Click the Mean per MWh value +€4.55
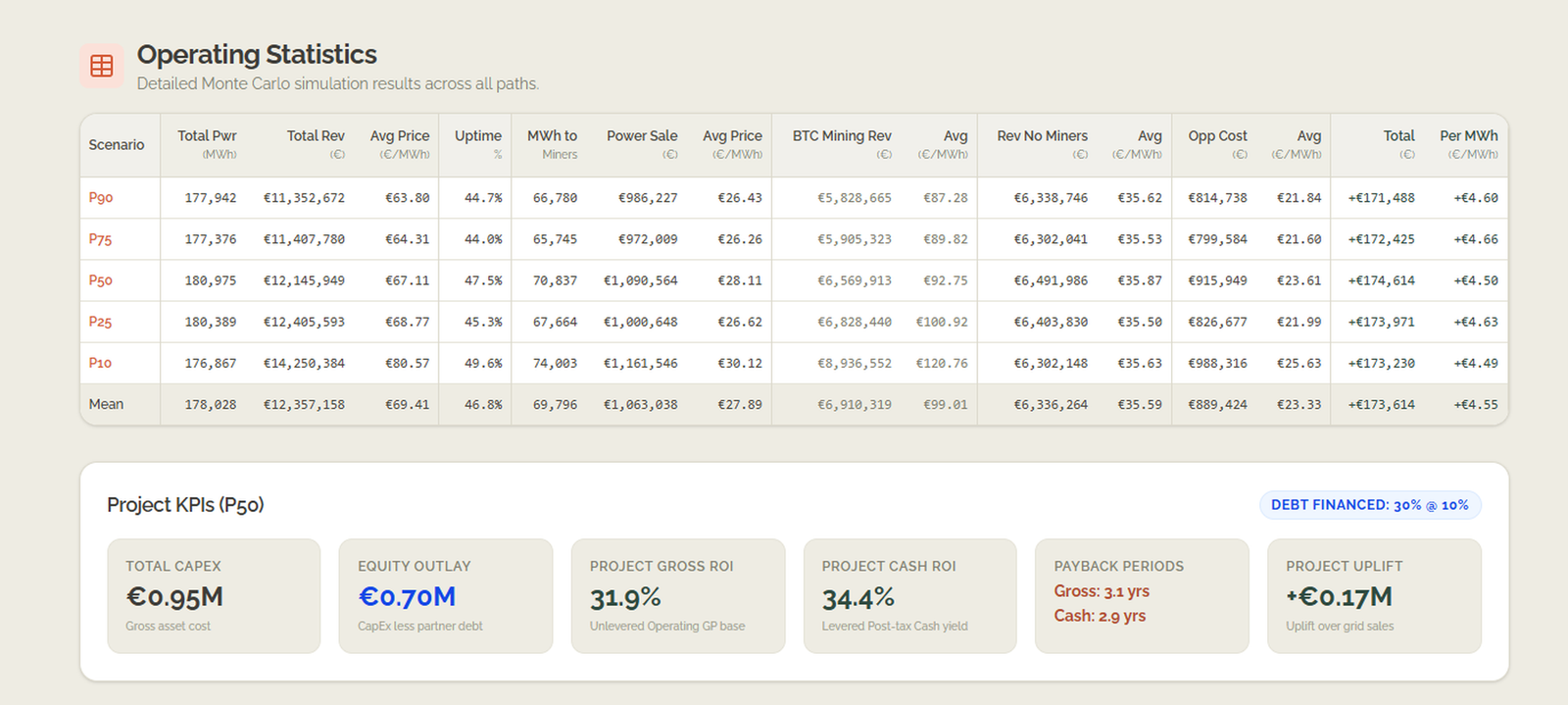The height and width of the screenshot is (705, 1568). pyautogui.click(x=1476, y=404)
